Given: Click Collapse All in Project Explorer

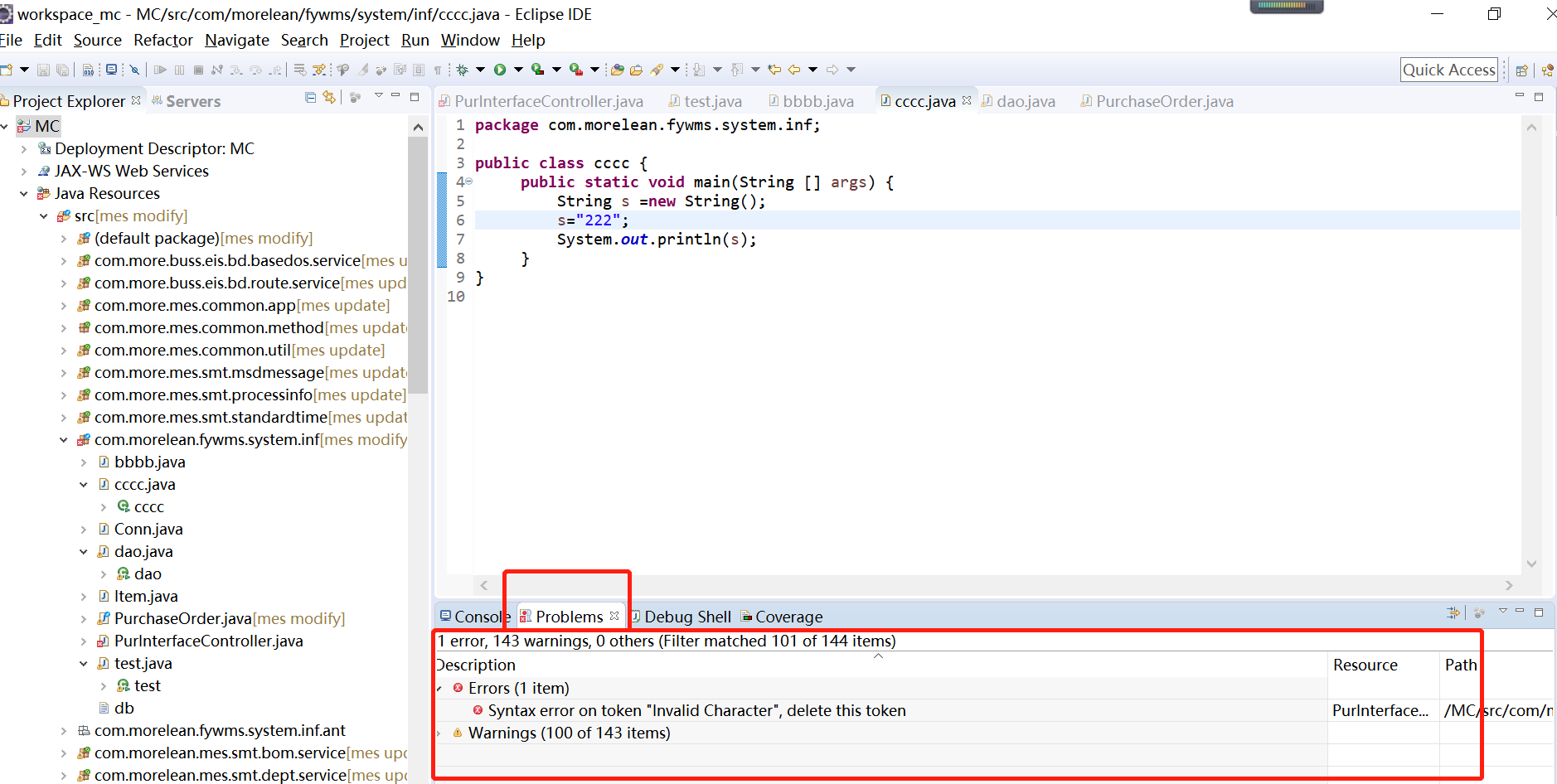Looking at the screenshot, I should point(310,98).
